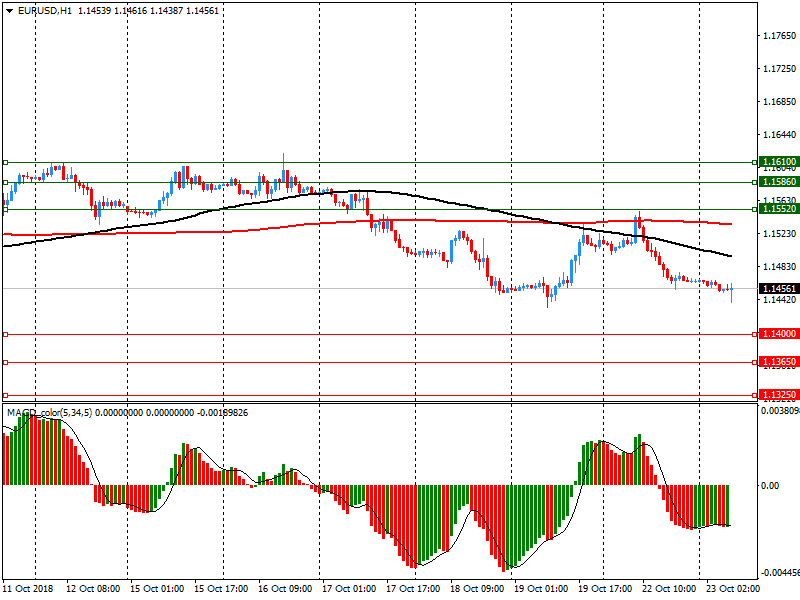This screenshot has width=800, height=600.
Task: Select the red 1.14000 support level tag
Action: (778, 334)
